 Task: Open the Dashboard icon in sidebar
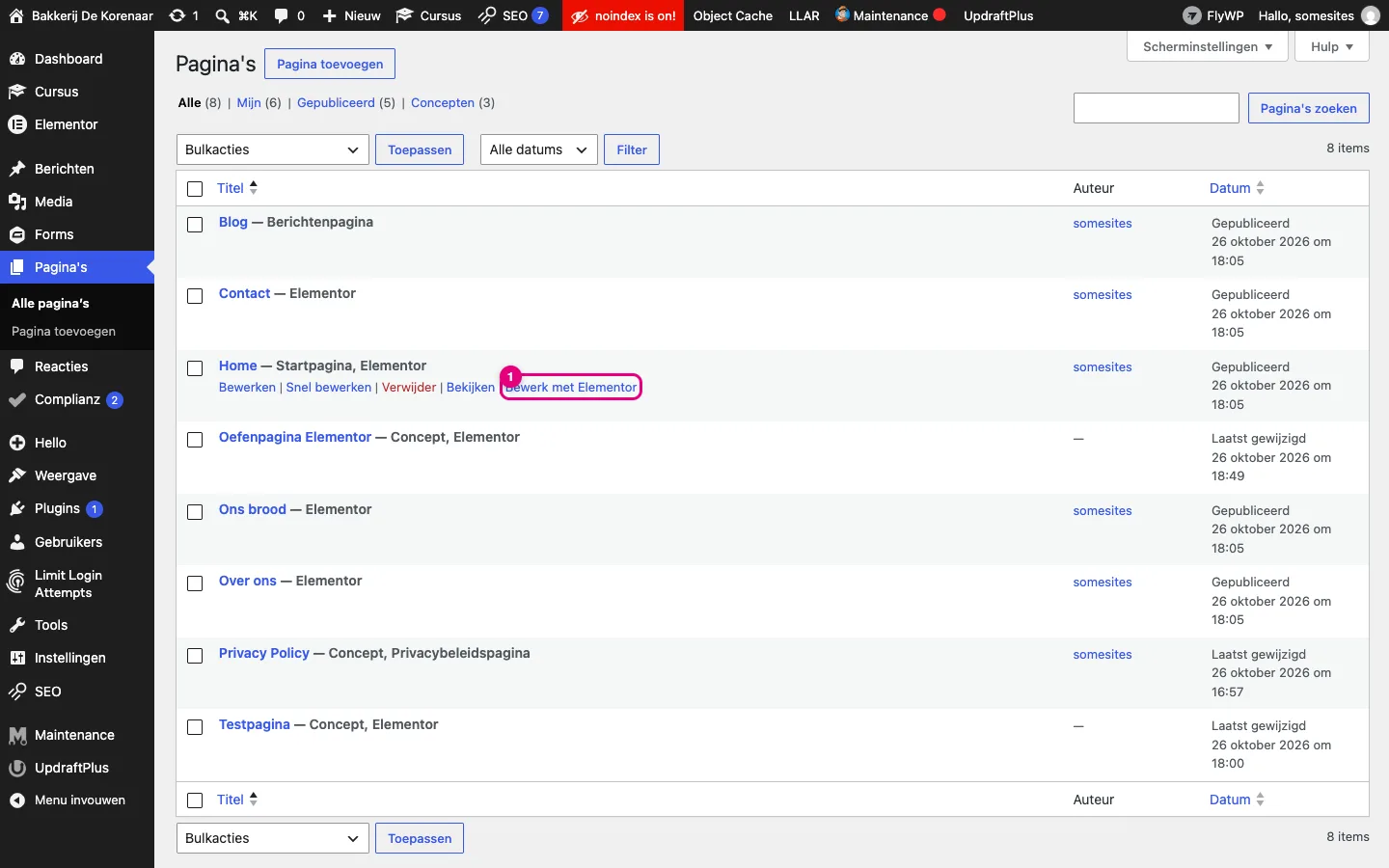(x=16, y=59)
